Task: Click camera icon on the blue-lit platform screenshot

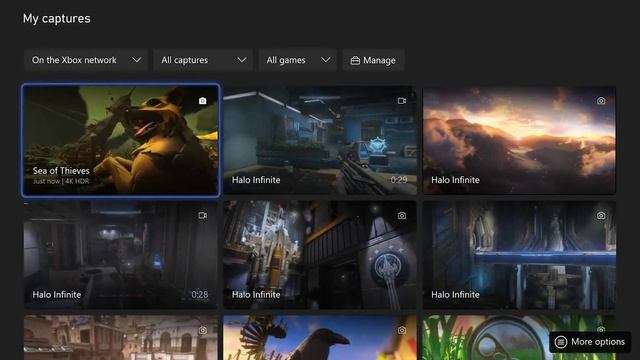Action: coord(601,216)
